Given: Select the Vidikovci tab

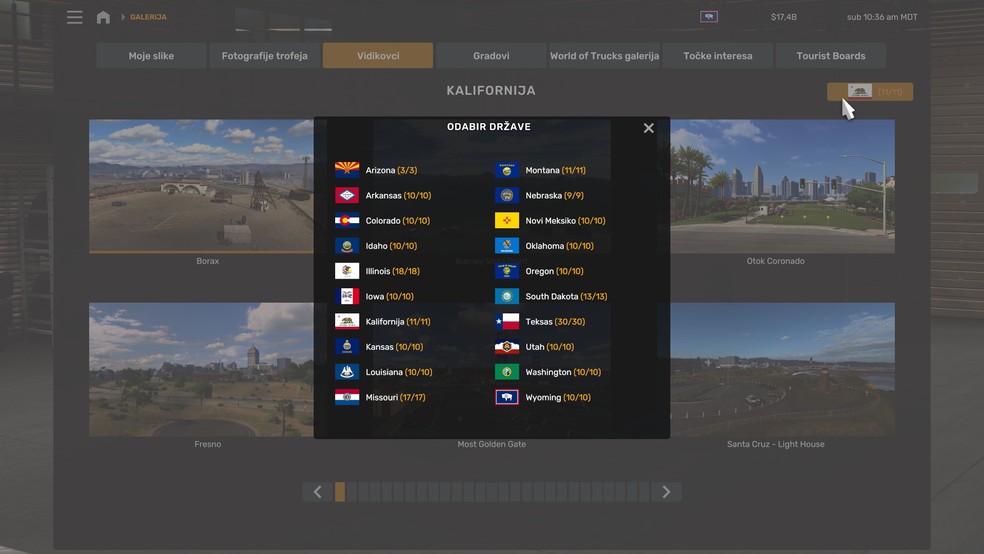Looking at the screenshot, I should [378, 56].
